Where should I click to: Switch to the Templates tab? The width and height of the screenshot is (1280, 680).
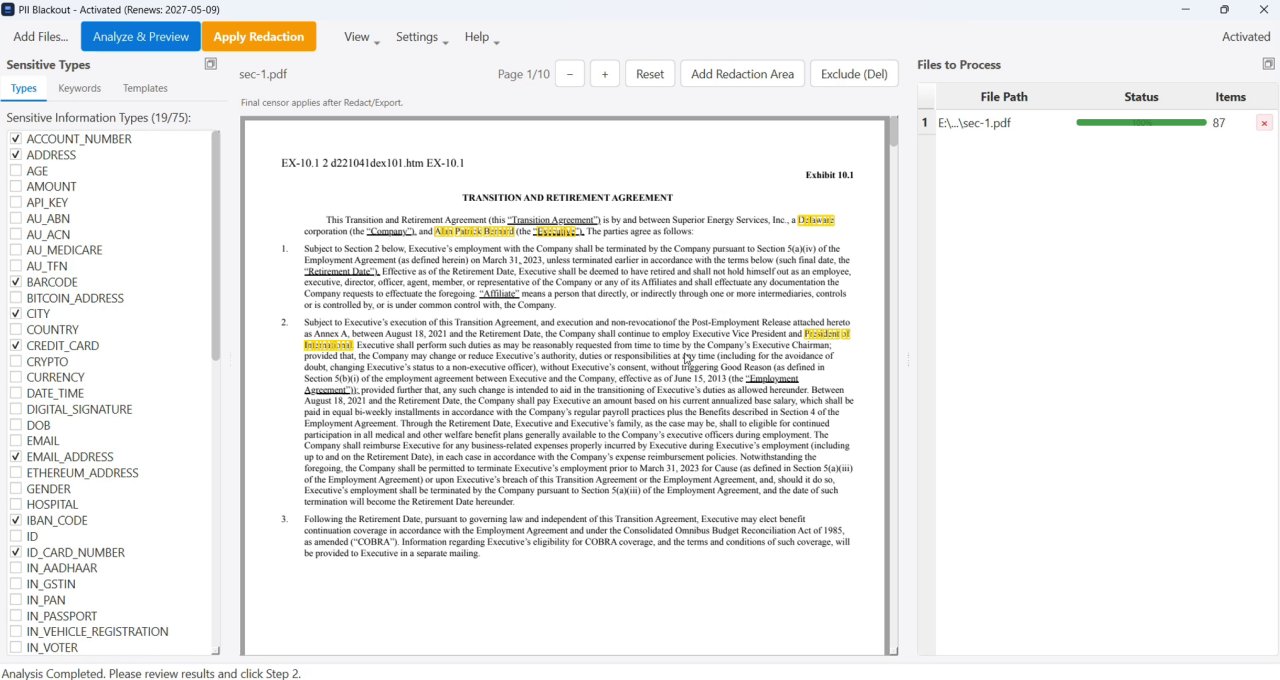click(x=145, y=88)
